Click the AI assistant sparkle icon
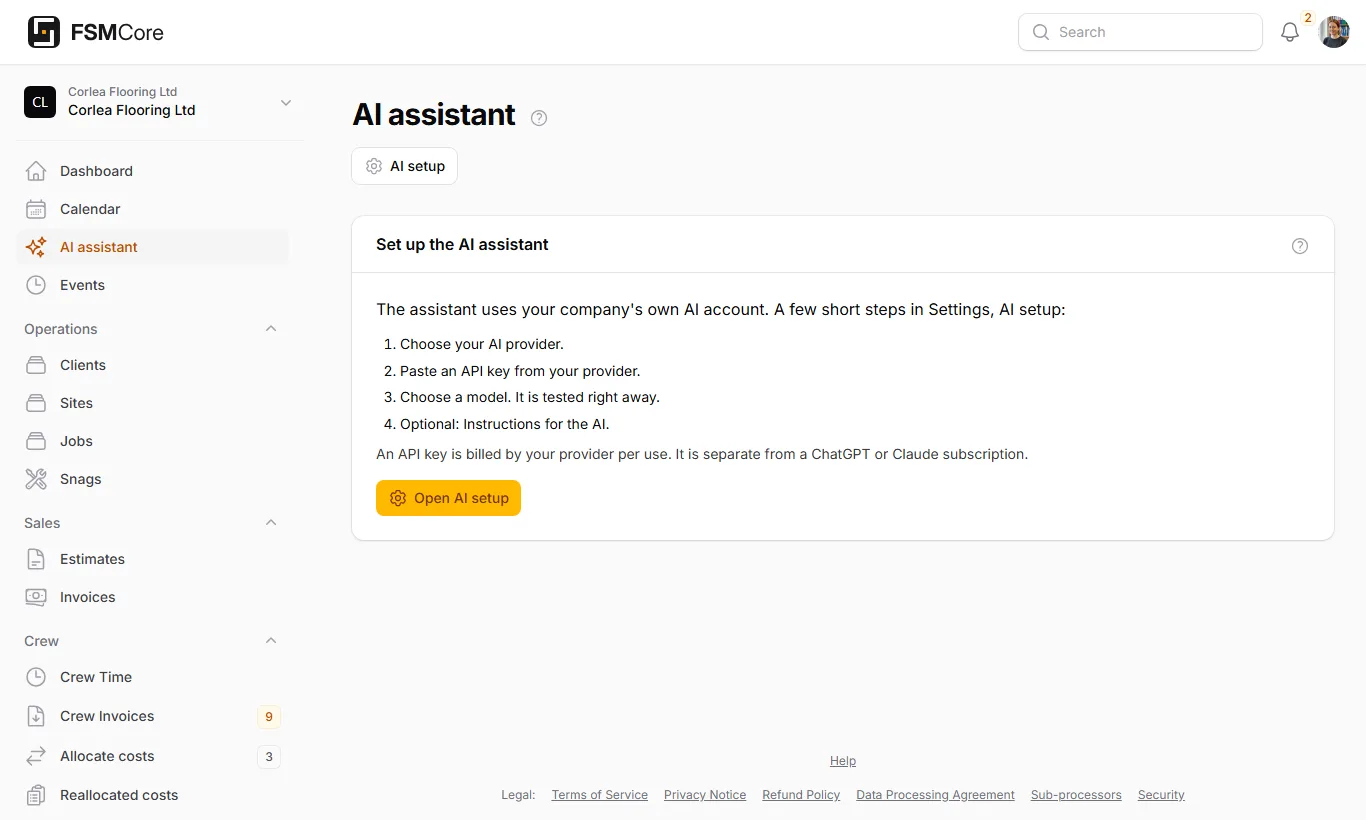 (x=36, y=247)
